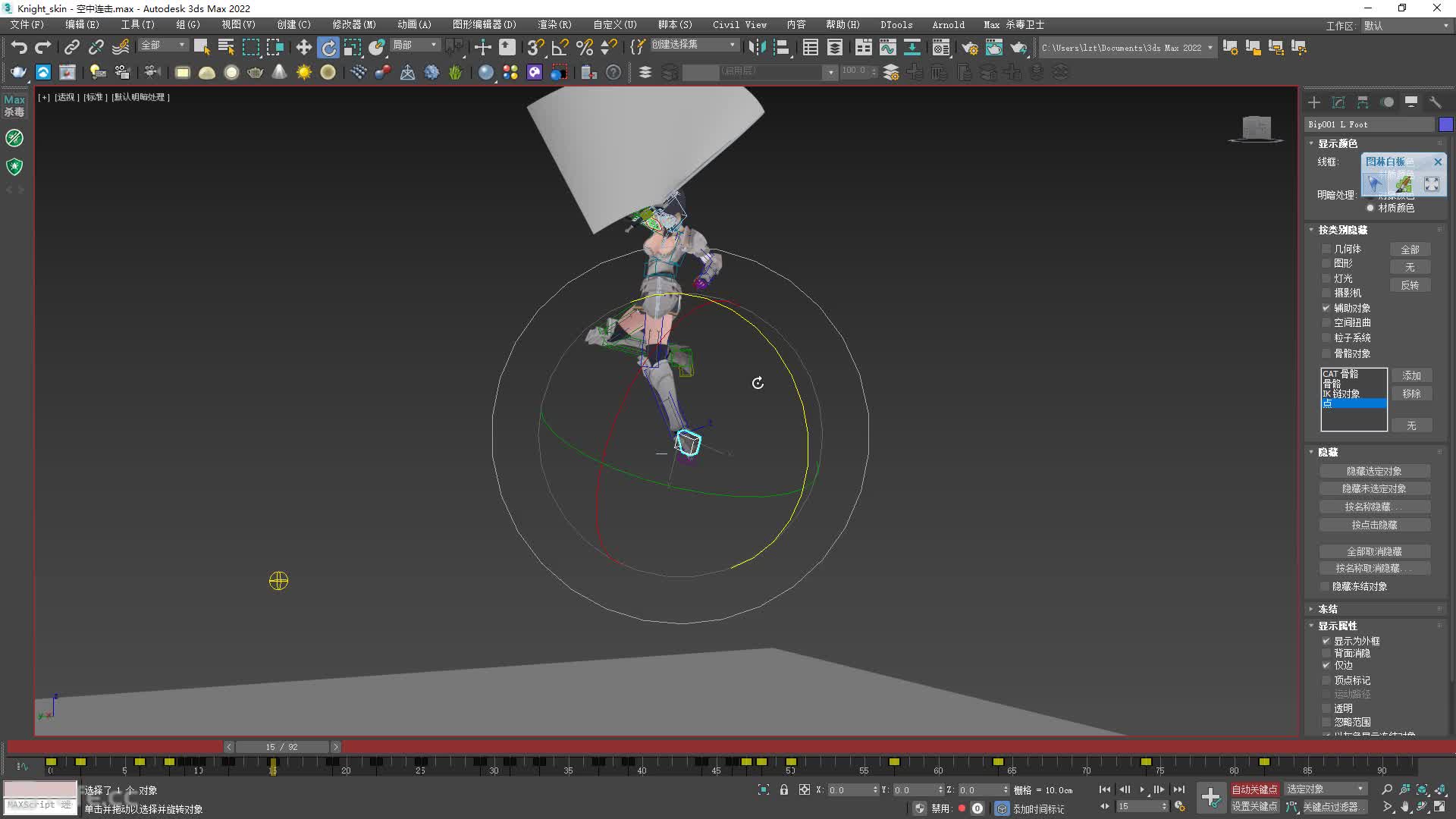Image resolution: width=1456 pixels, height=819 pixels.
Task: Click the cone primitive icon
Action: (280, 72)
